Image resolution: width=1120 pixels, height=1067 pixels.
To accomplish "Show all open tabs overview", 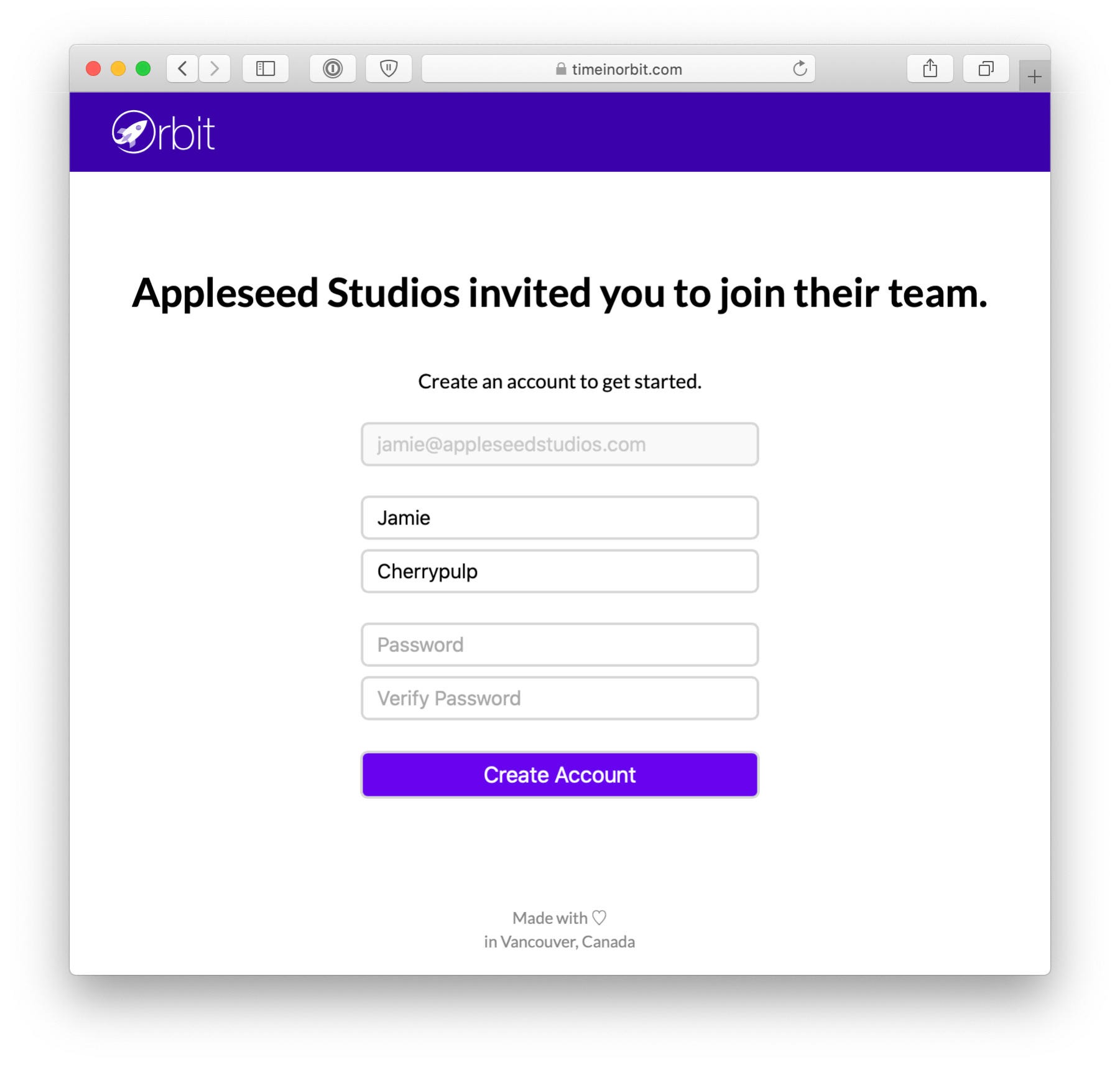I will coord(986,68).
